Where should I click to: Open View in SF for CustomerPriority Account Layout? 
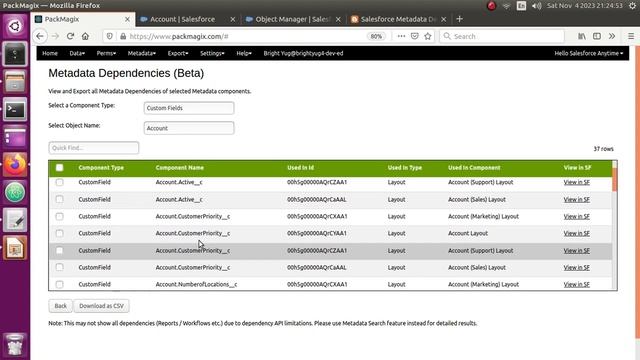click(576, 233)
